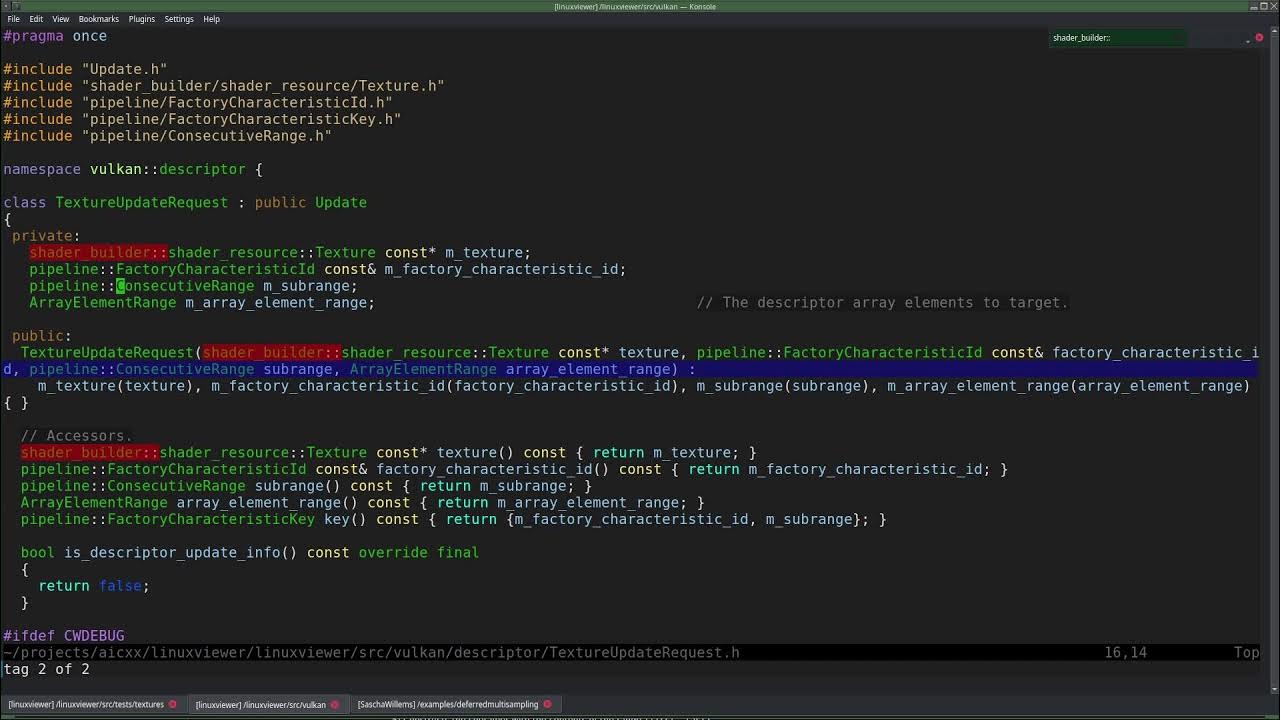Click the highlighted constructor continuation line
Viewport: 1280px width, 720px height.
(628, 369)
